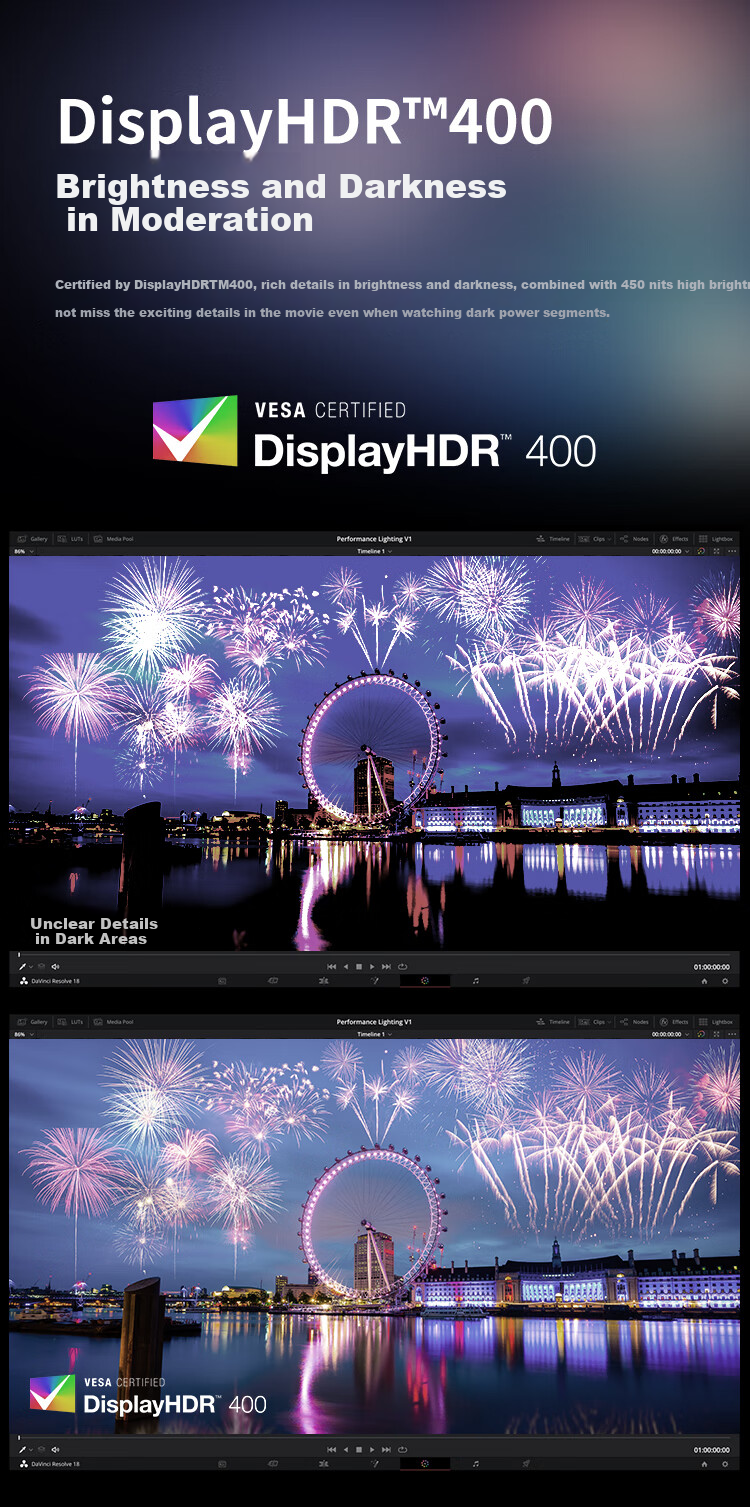This screenshot has height=1507, width=750.
Task: Select highlighted Color page tab in top window
Action: [x=425, y=981]
